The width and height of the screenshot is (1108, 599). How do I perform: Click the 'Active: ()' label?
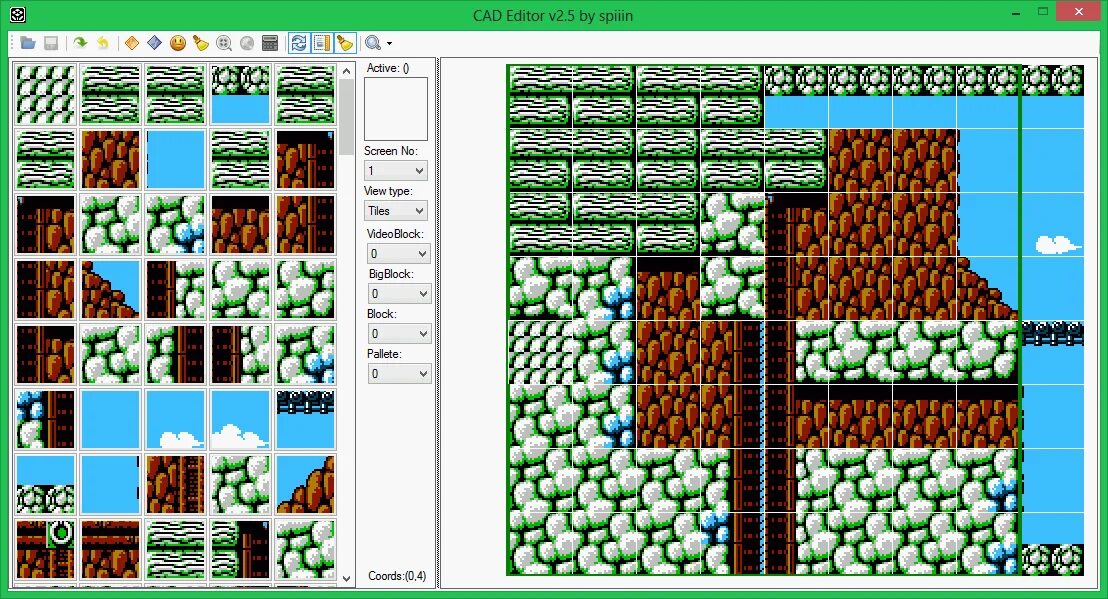click(388, 68)
